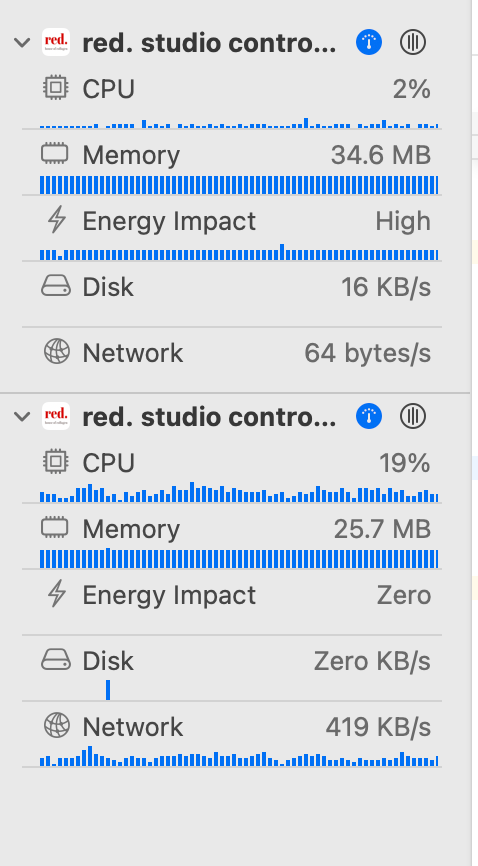The height and width of the screenshot is (866, 478).
Task: Select the Disk row reading Zero KB/s
Action: [232, 668]
